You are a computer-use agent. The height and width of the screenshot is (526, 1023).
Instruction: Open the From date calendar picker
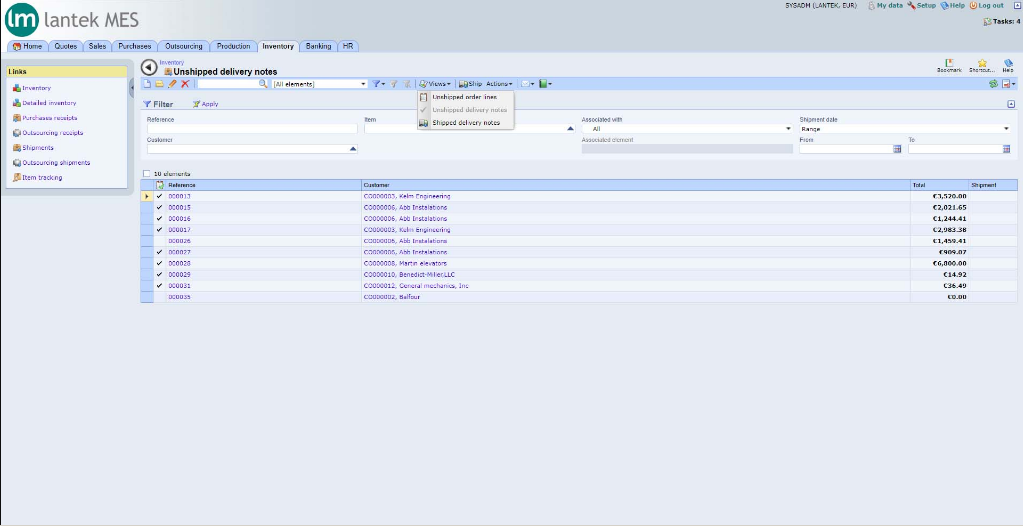click(x=897, y=149)
